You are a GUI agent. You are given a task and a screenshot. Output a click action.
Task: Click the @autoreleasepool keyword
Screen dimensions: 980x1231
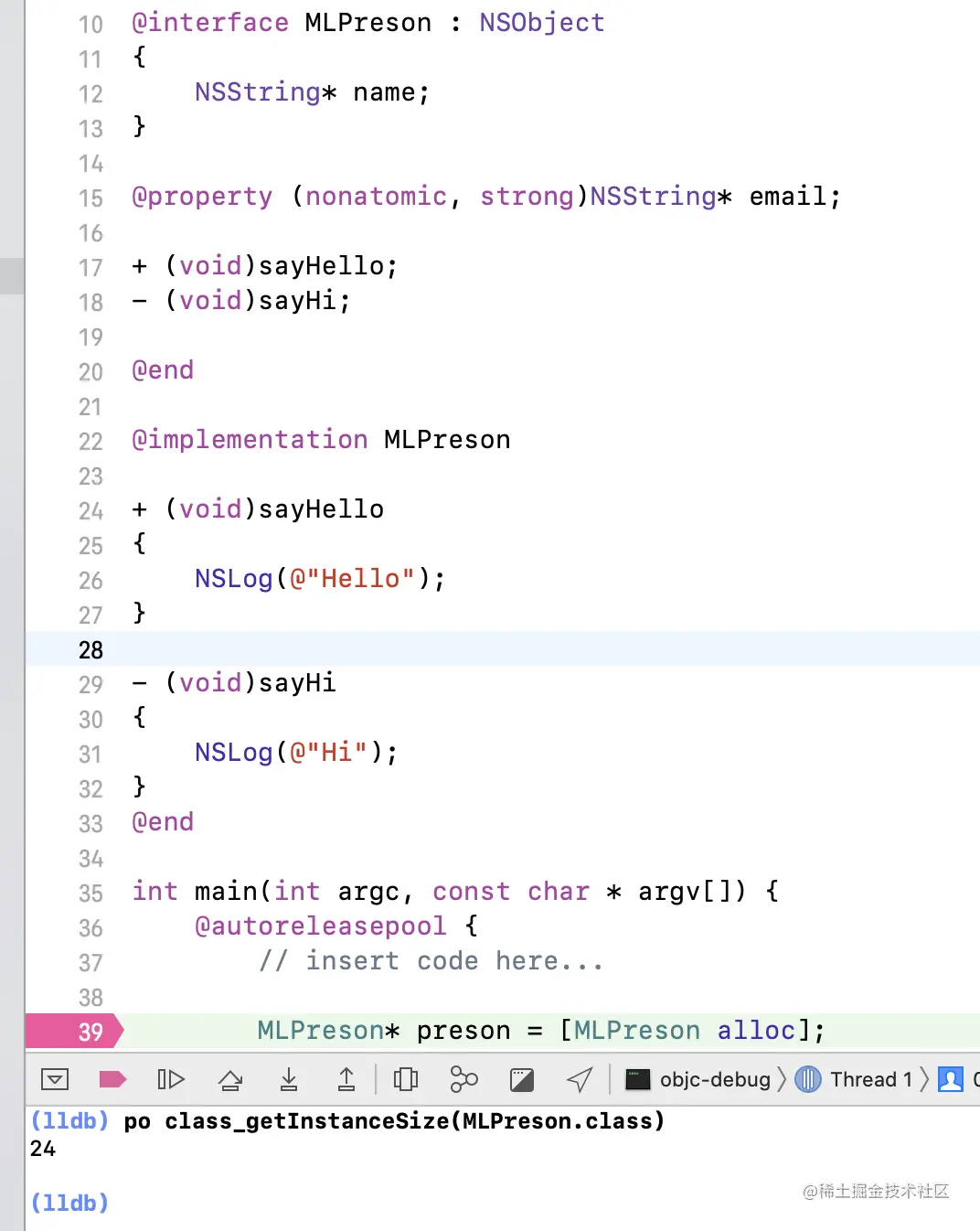pos(320,926)
